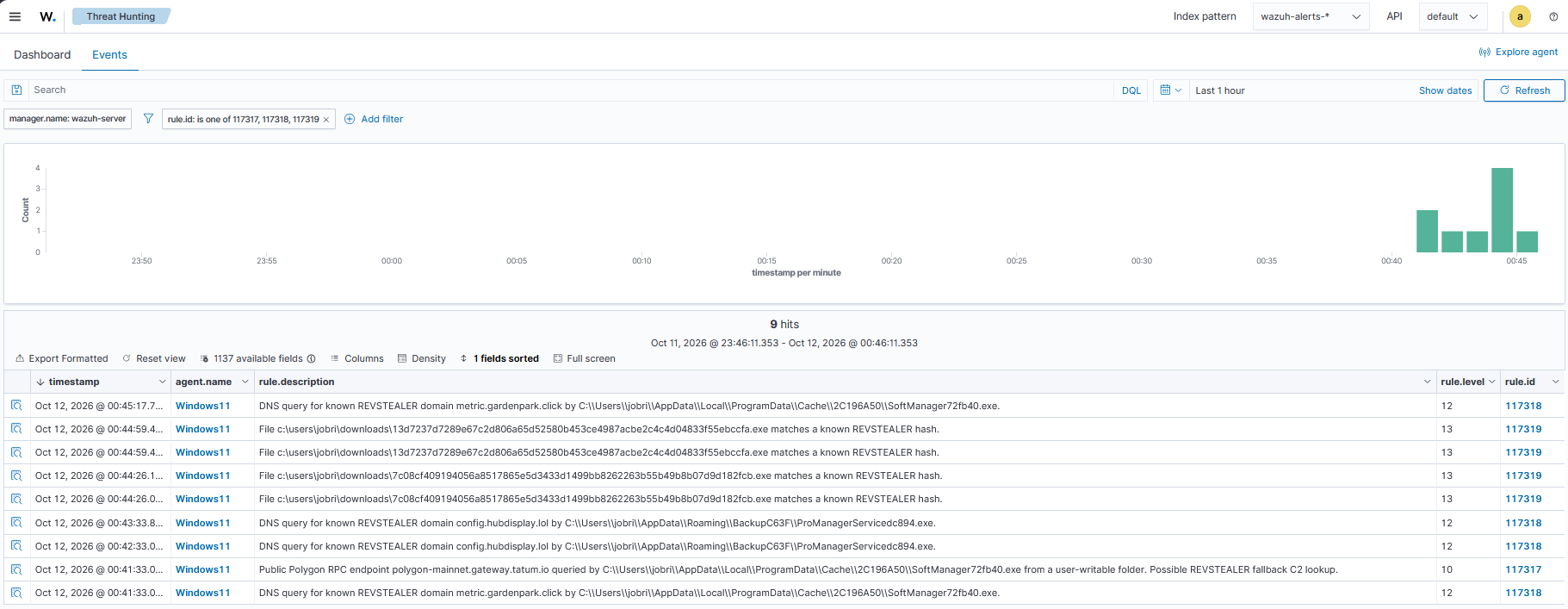Viewport: 1568px width, 609px height.
Task: Inspect document for 00:43:33 event
Action: point(16,523)
